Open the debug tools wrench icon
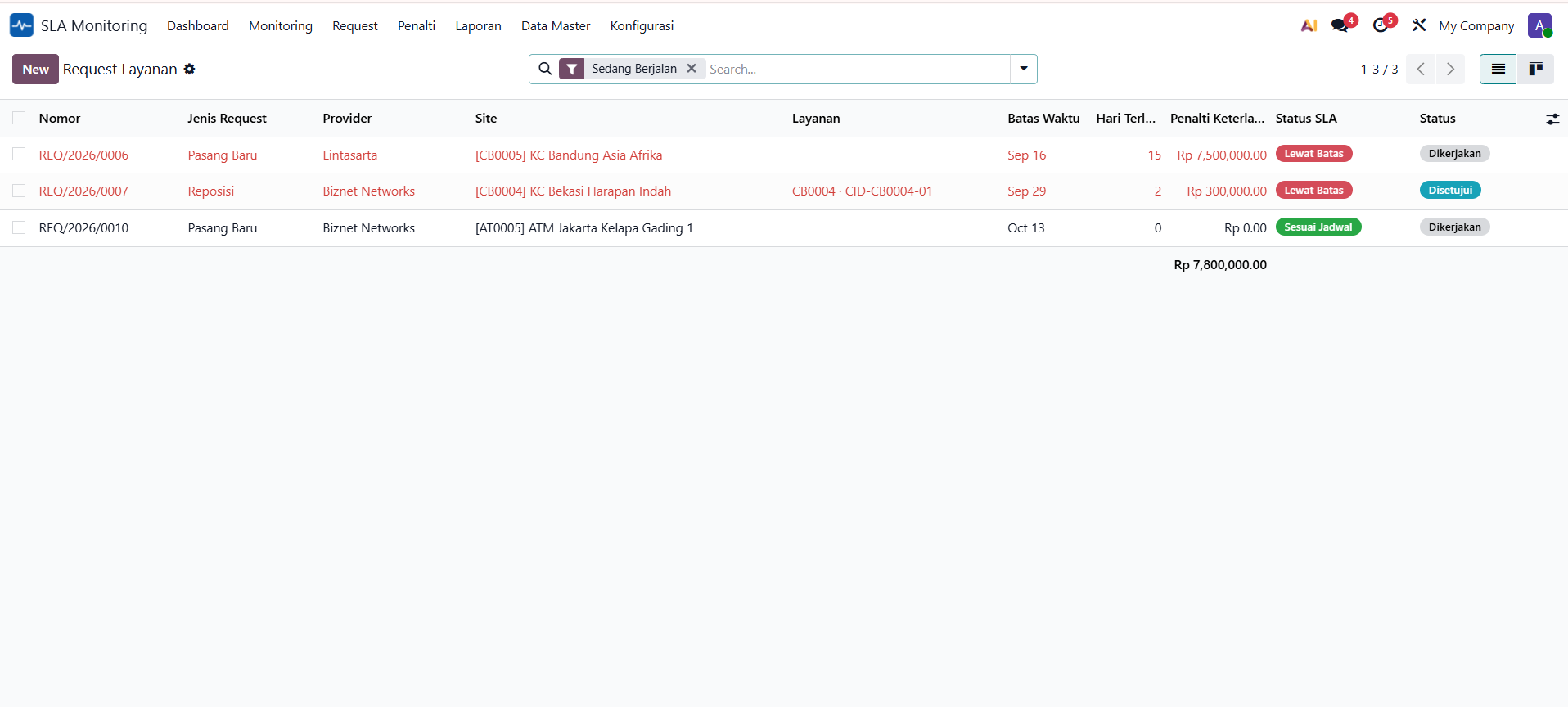 1419,25
